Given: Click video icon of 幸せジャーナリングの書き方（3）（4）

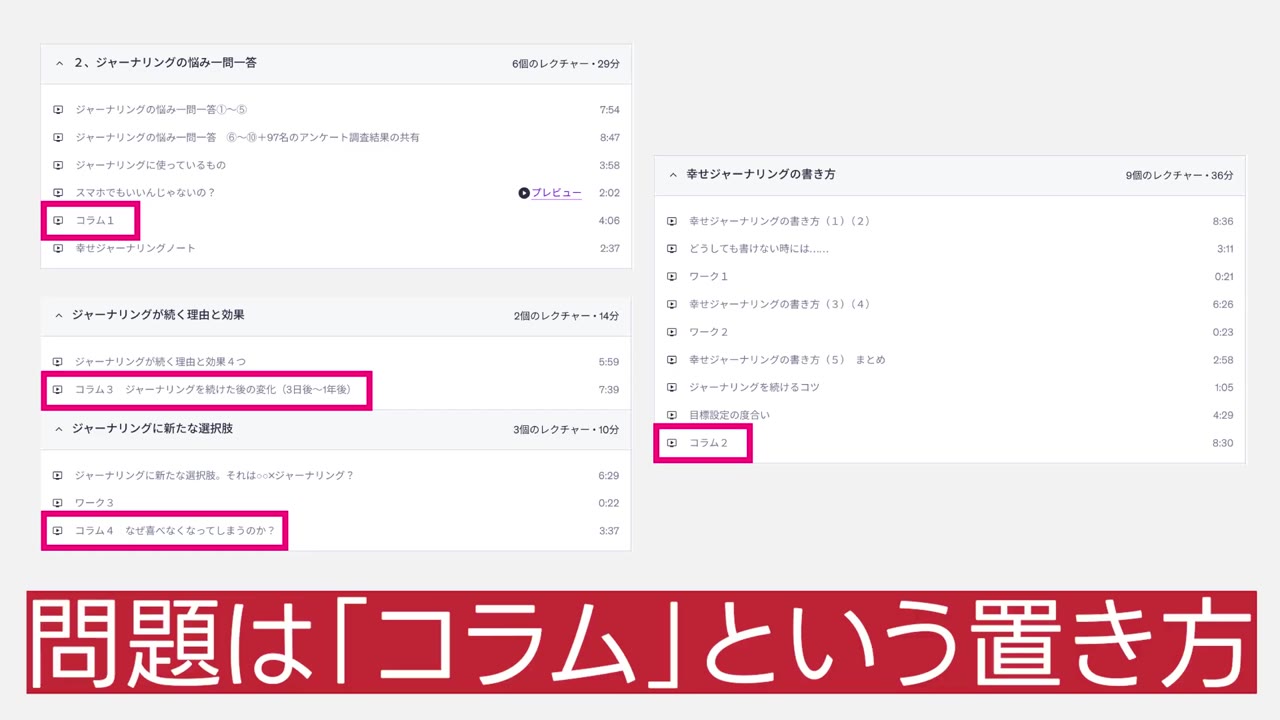Looking at the screenshot, I should [672, 304].
